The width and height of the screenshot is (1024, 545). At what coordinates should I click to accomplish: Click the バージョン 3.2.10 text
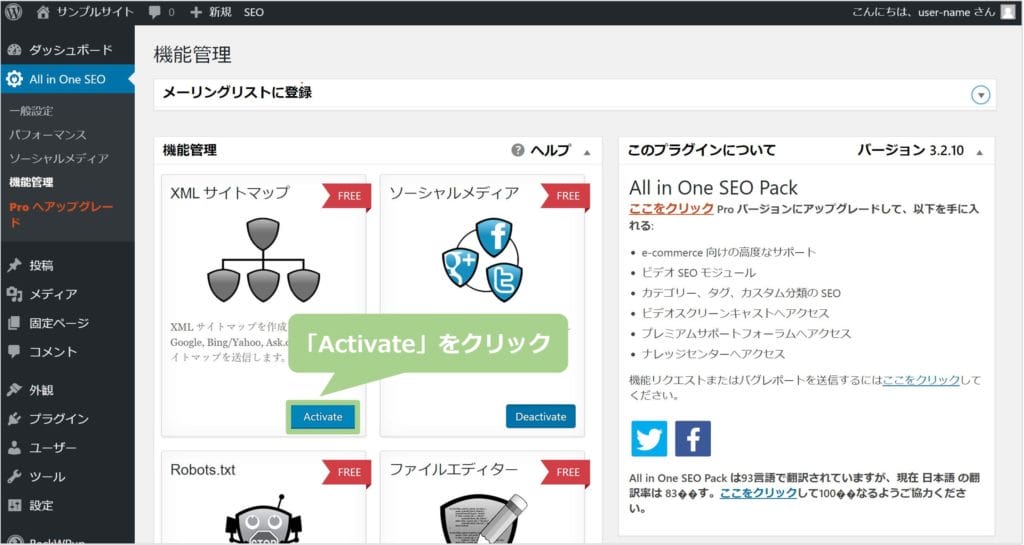[910, 150]
